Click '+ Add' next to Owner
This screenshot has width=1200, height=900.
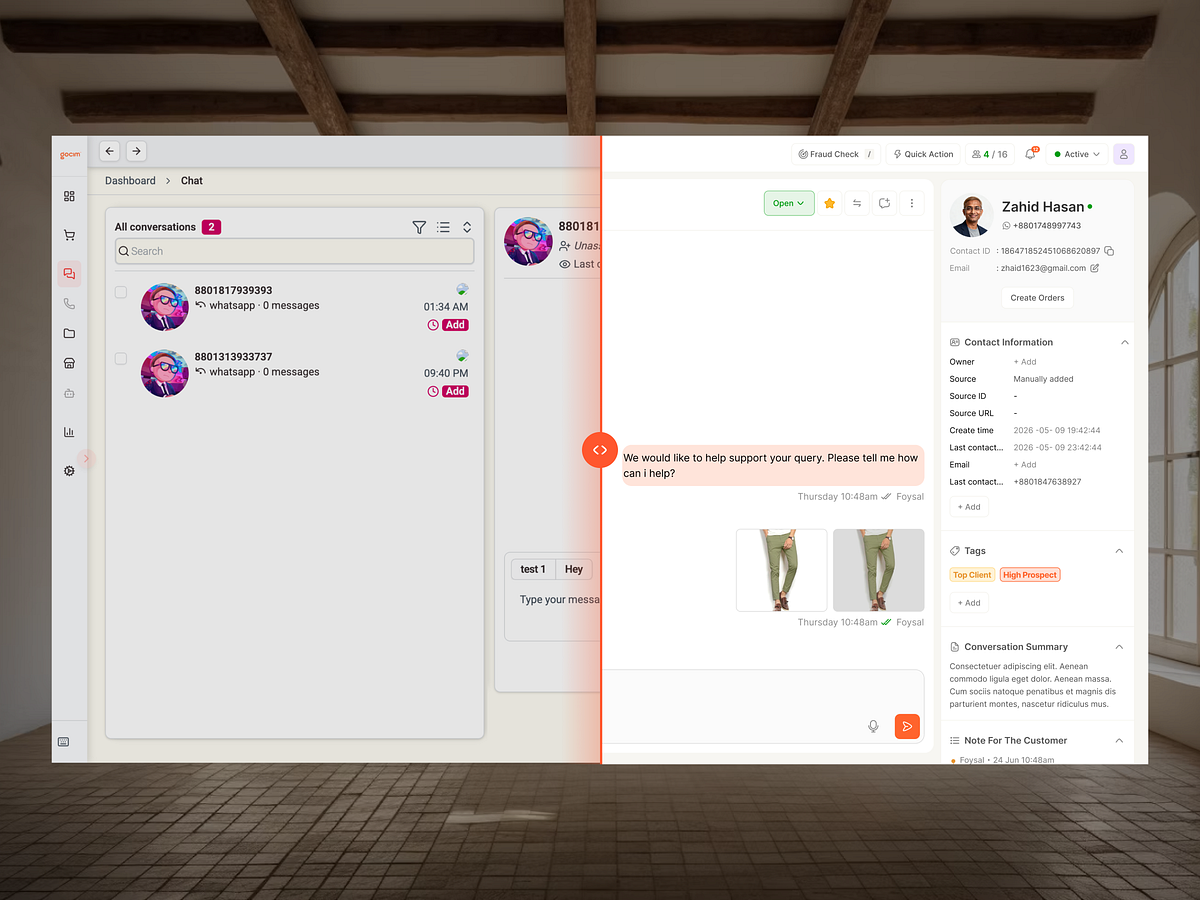click(1025, 362)
